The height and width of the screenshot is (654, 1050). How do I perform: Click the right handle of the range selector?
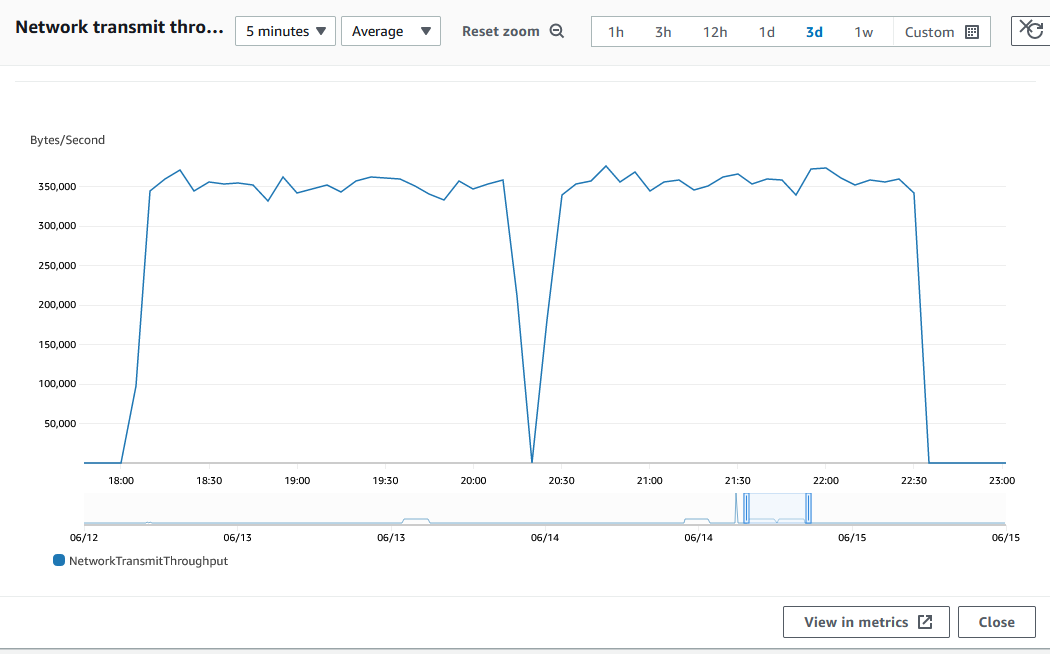pyautogui.click(x=808, y=509)
